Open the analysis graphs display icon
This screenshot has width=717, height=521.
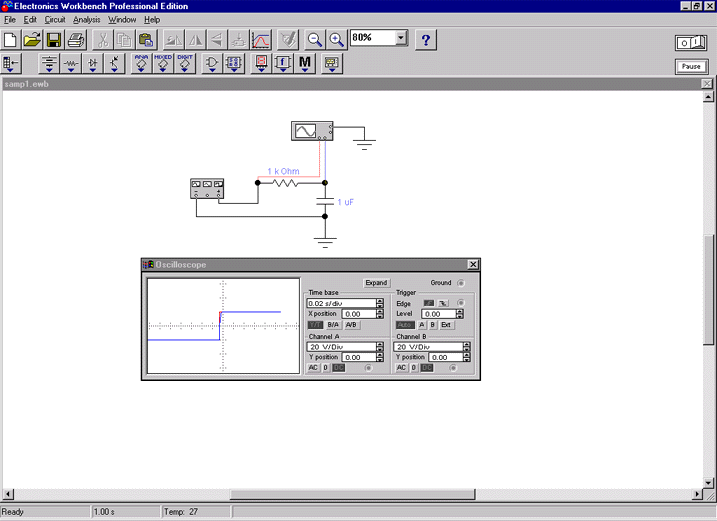[261, 40]
